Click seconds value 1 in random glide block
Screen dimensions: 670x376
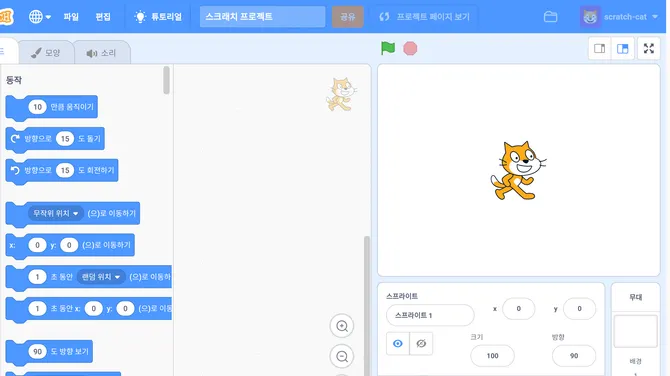tap(37, 277)
